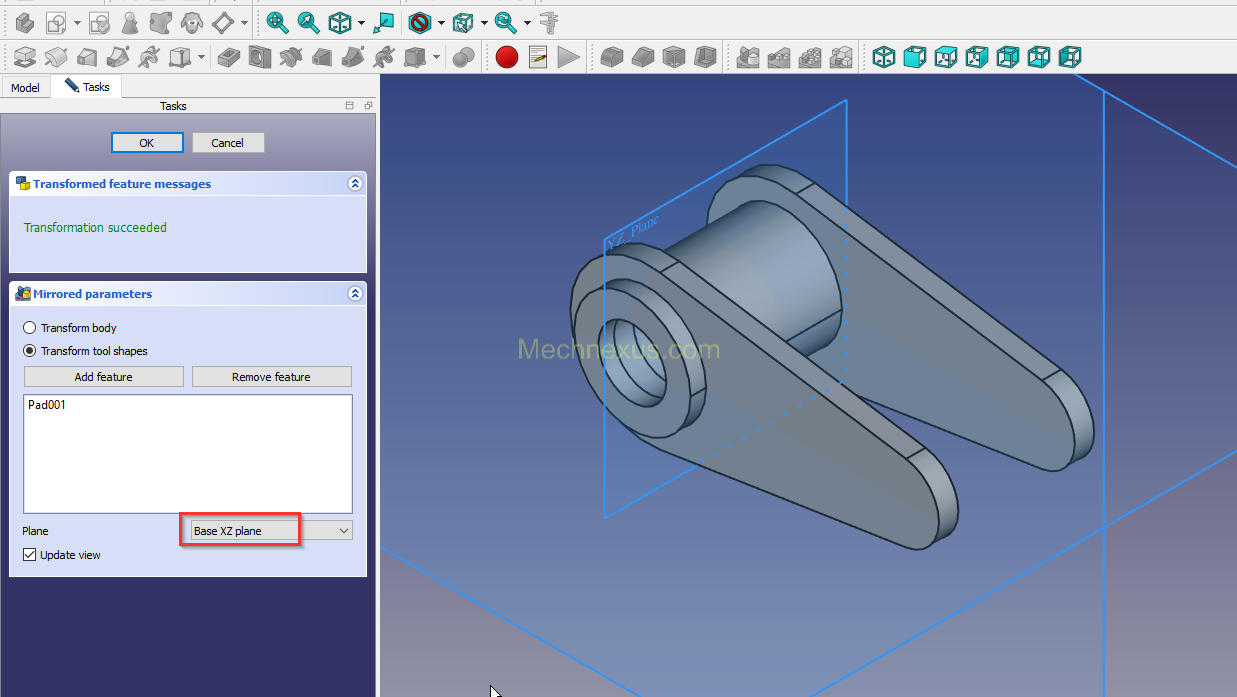Screen dimensions: 1237x697
Task: Select Transform body radio option
Action: click(x=30, y=328)
